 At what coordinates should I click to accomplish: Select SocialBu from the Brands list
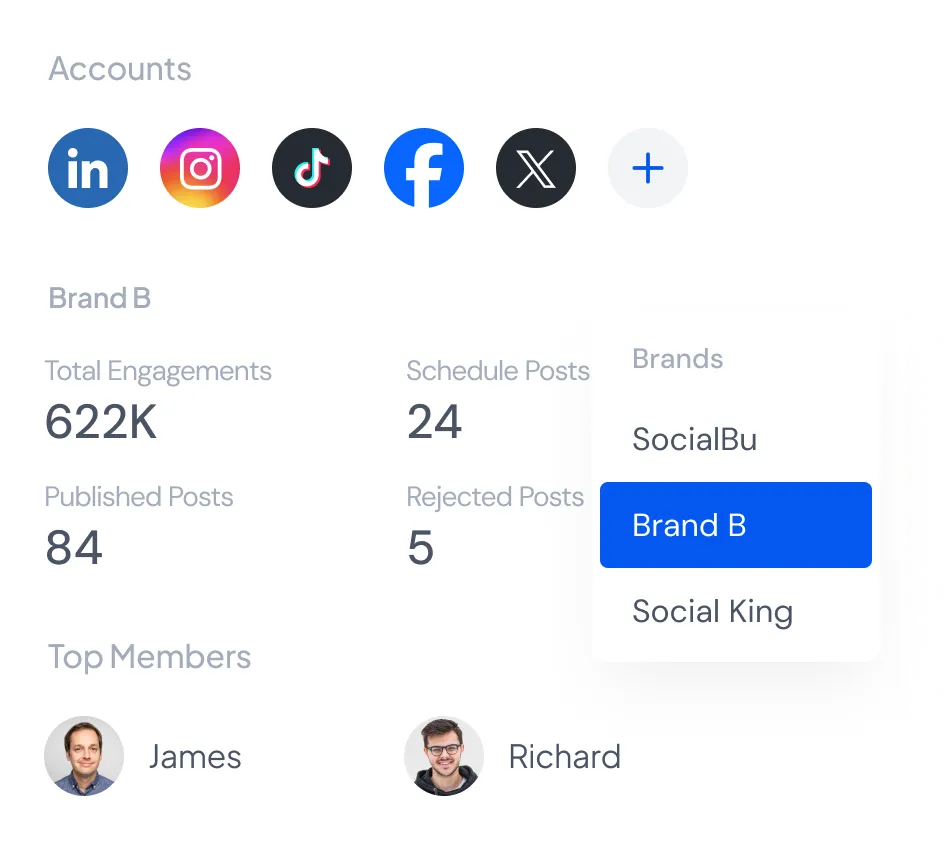click(694, 439)
